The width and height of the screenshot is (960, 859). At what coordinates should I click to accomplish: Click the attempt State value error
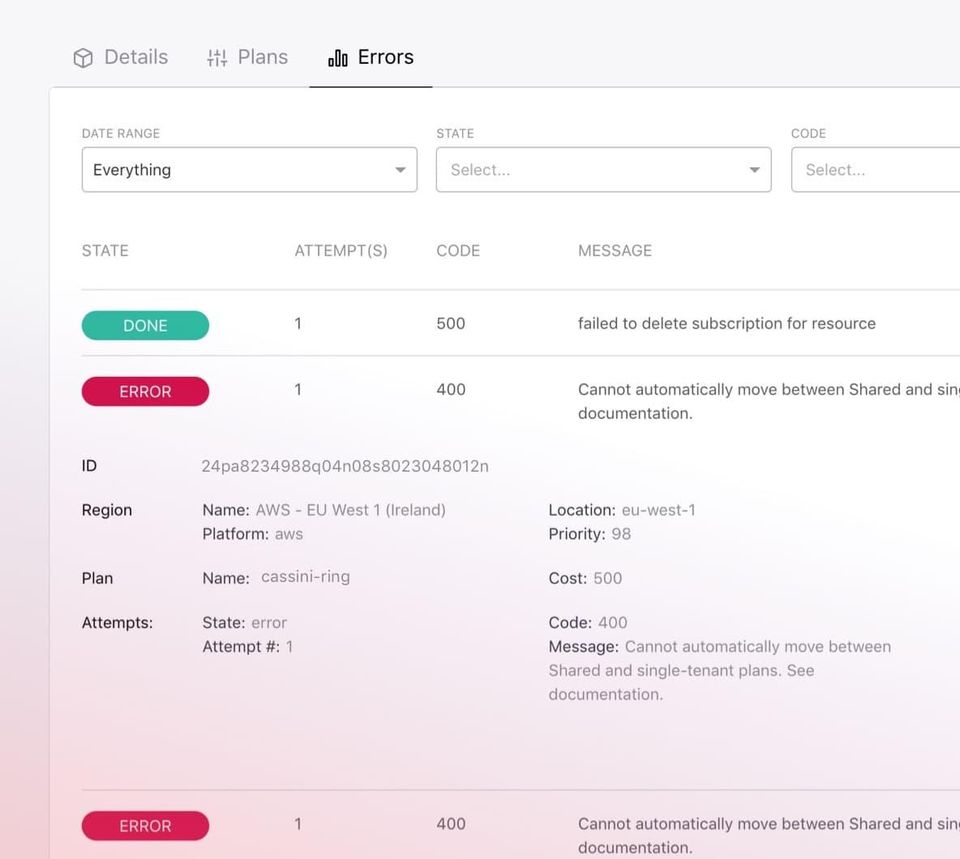tap(269, 623)
